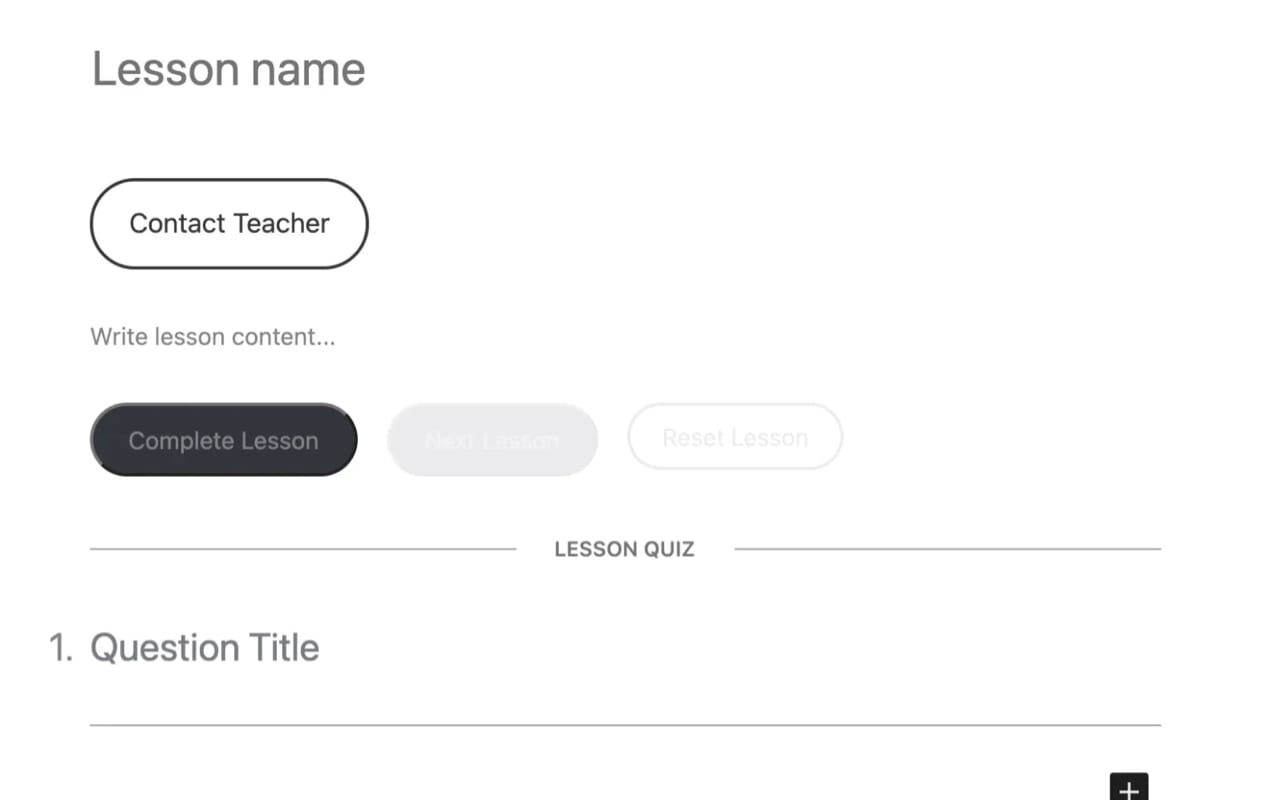Click Reset Lesson to restart progress
The image size is (1272, 800).
(x=735, y=437)
